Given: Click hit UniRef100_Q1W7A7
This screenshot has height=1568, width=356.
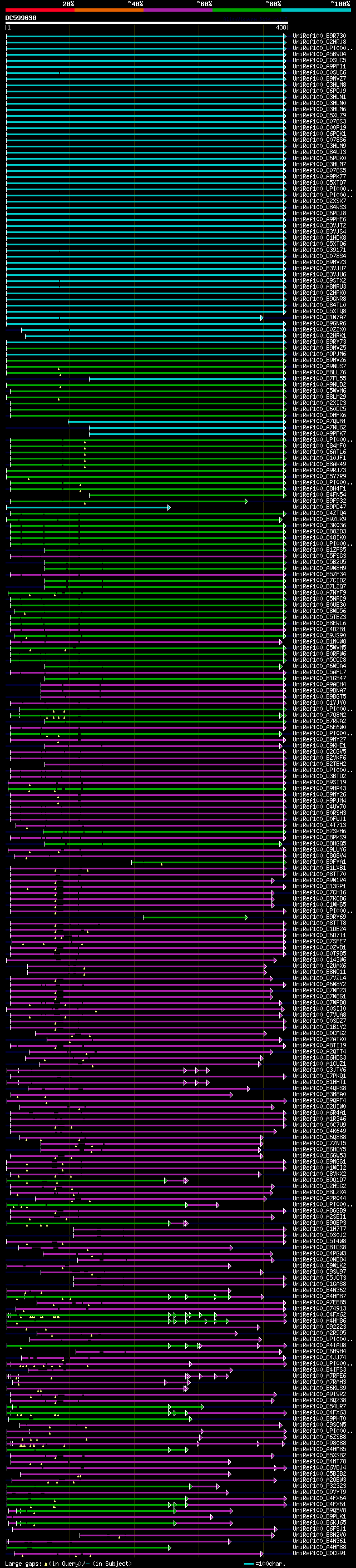Looking at the screenshot, I should (x=319, y=317).
